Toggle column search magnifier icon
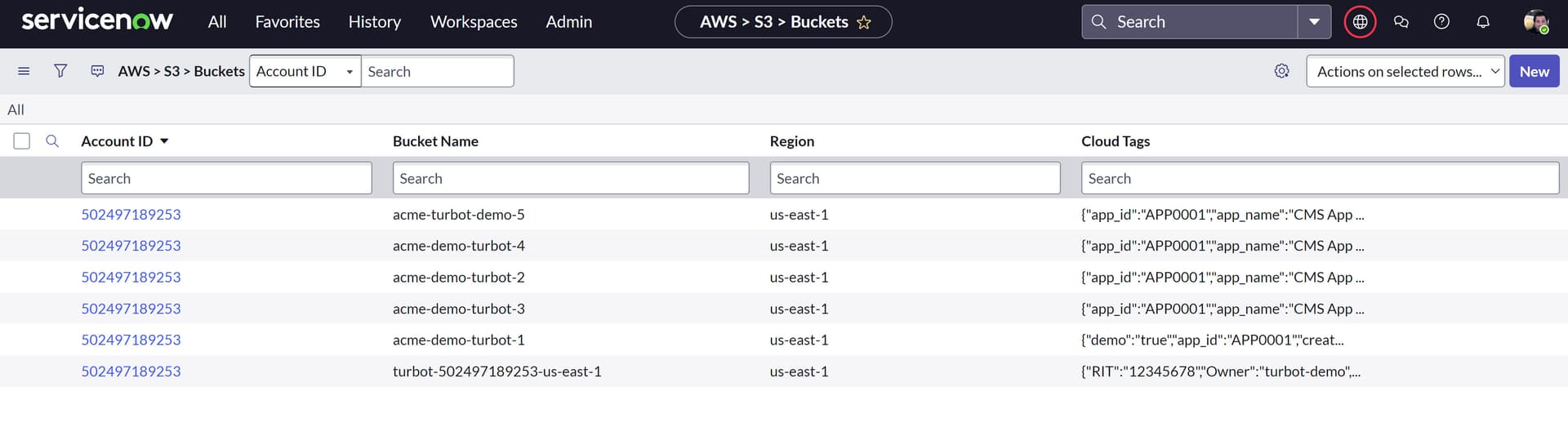The height and width of the screenshot is (445, 1568). coord(52,140)
